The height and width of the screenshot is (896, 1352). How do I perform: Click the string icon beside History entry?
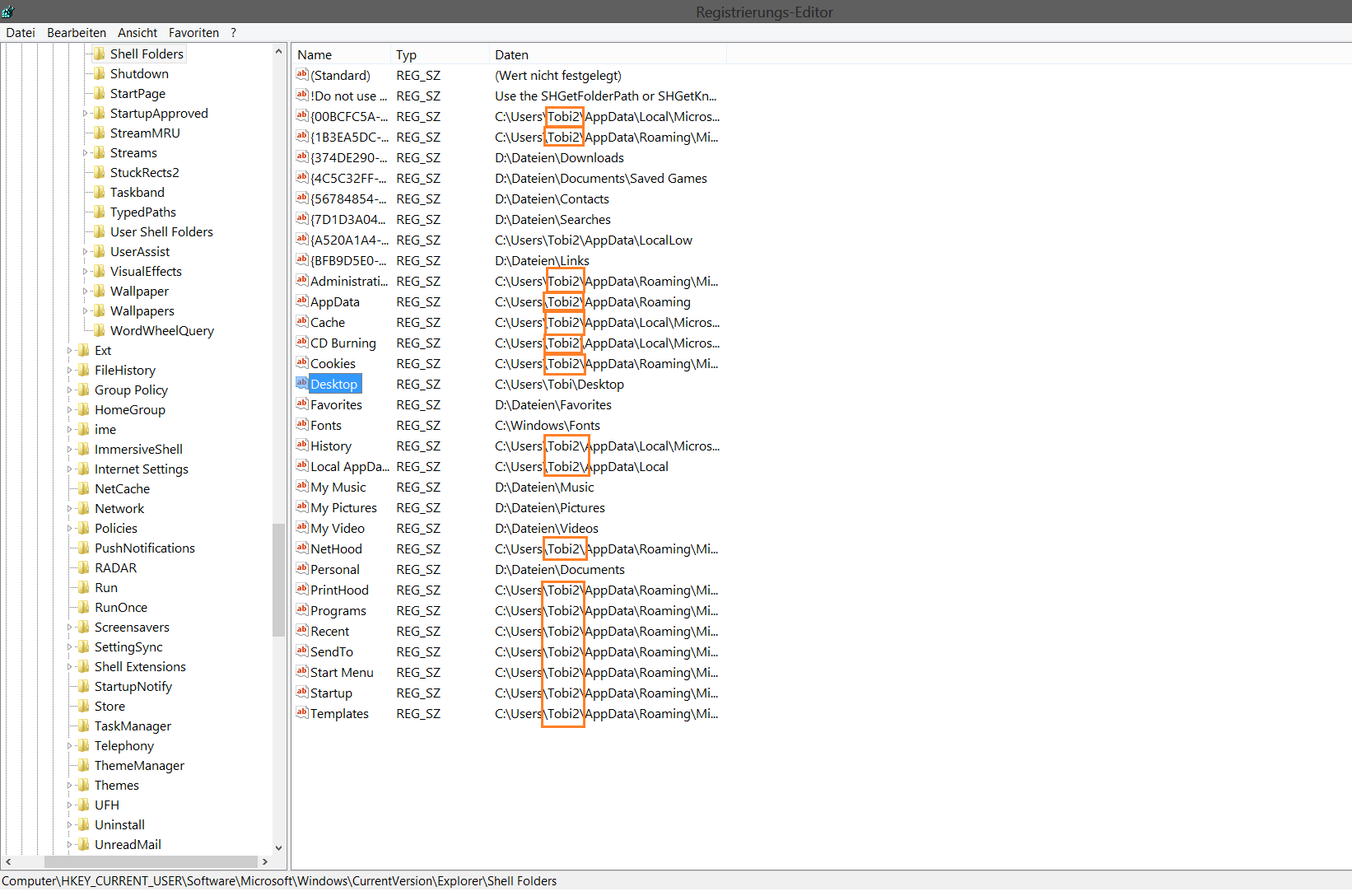click(x=302, y=445)
